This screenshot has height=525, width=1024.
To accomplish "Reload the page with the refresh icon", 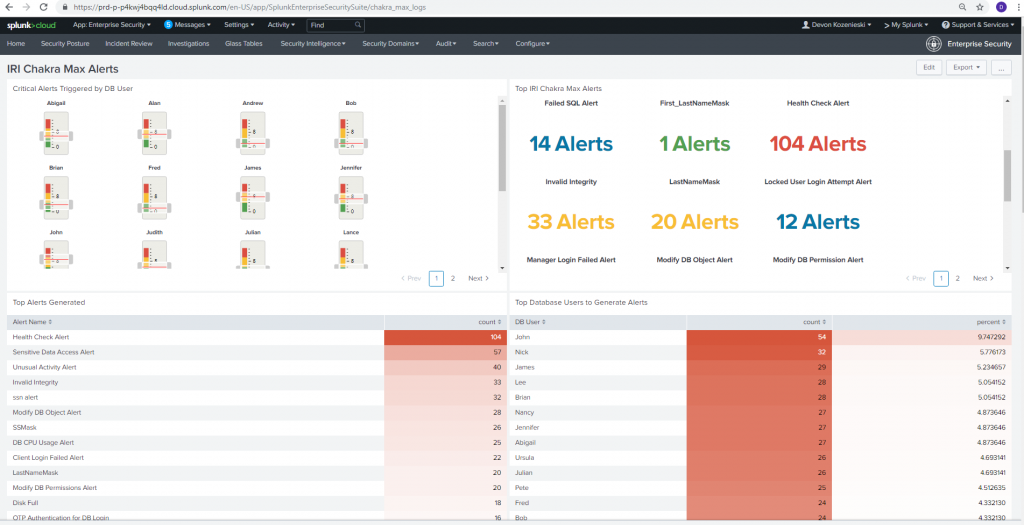I will pos(43,7).
